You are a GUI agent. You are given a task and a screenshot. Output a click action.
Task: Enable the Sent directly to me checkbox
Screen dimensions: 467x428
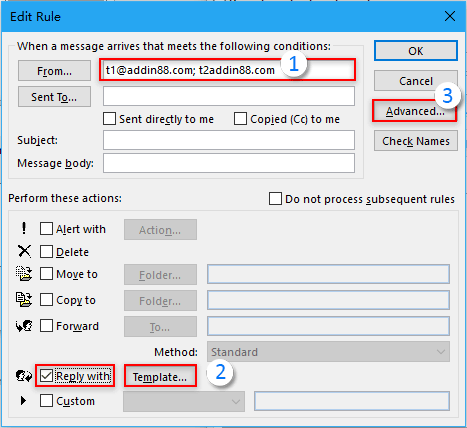[109, 119]
